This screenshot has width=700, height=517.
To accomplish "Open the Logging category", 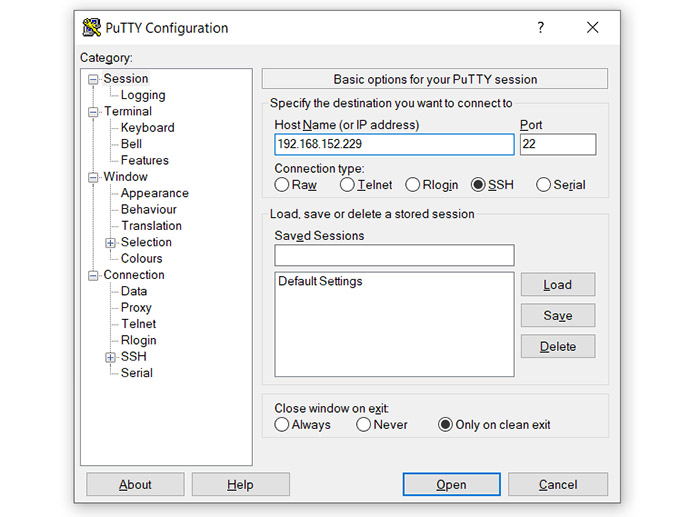I will (143, 95).
